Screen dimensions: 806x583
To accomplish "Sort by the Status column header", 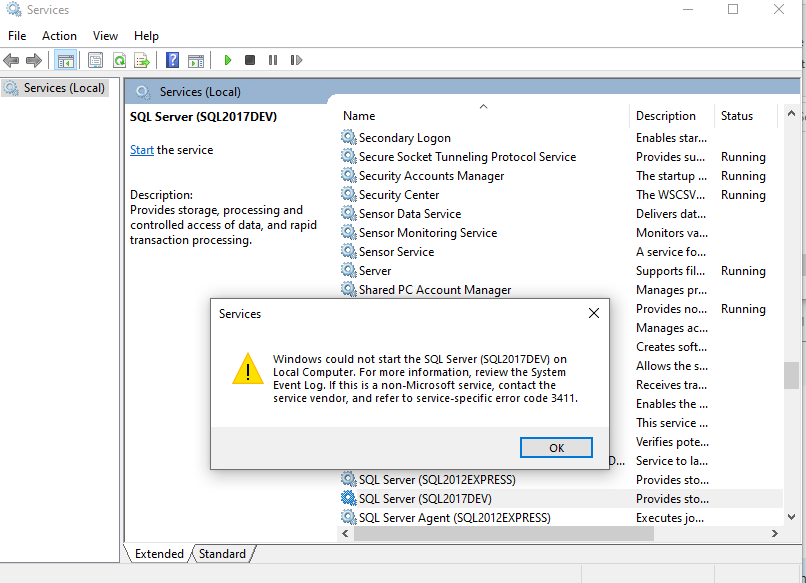I will [x=745, y=116].
